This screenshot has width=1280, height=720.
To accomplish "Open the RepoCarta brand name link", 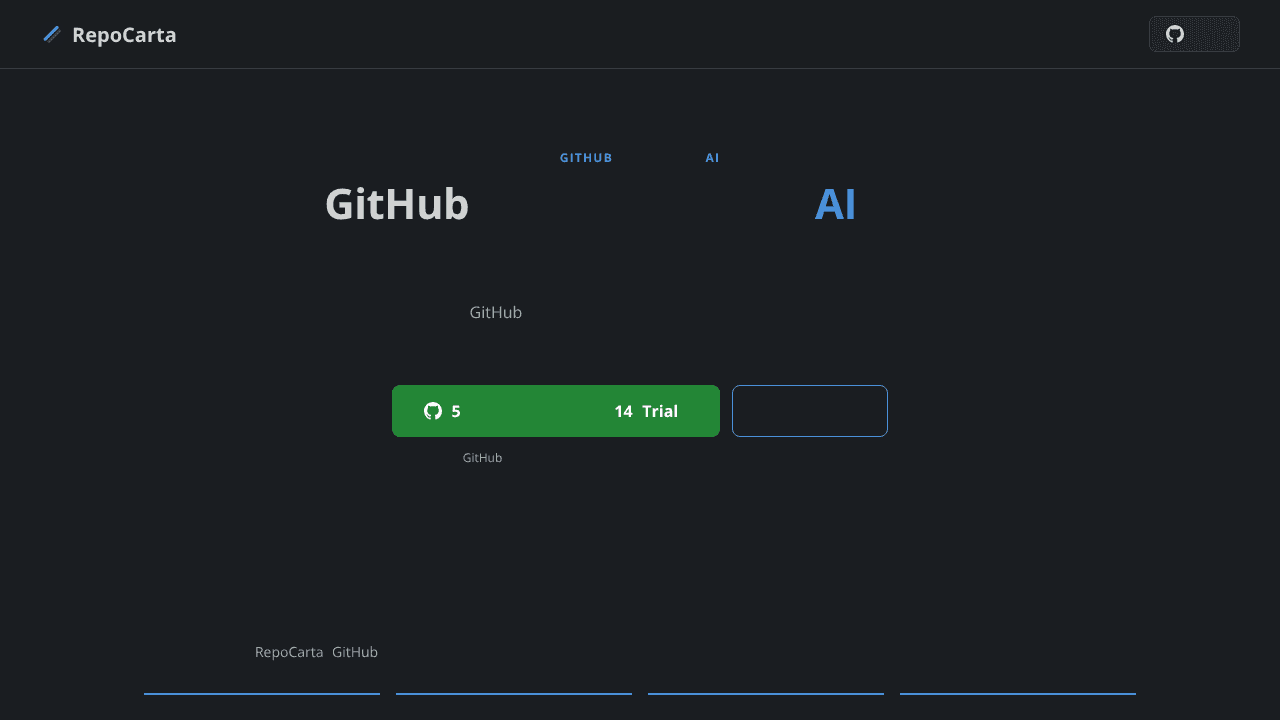I will click(124, 35).
